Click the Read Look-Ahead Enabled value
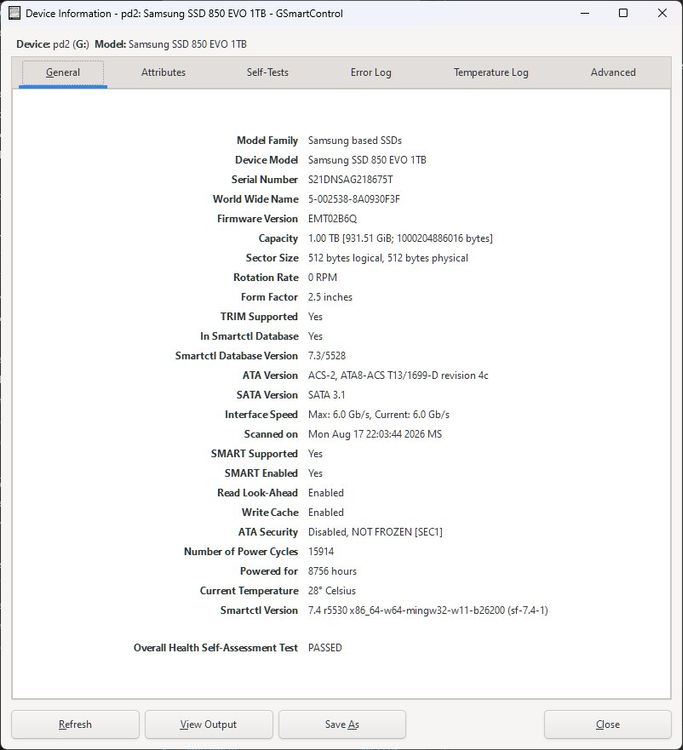This screenshot has height=750, width=683. pos(326,493)
